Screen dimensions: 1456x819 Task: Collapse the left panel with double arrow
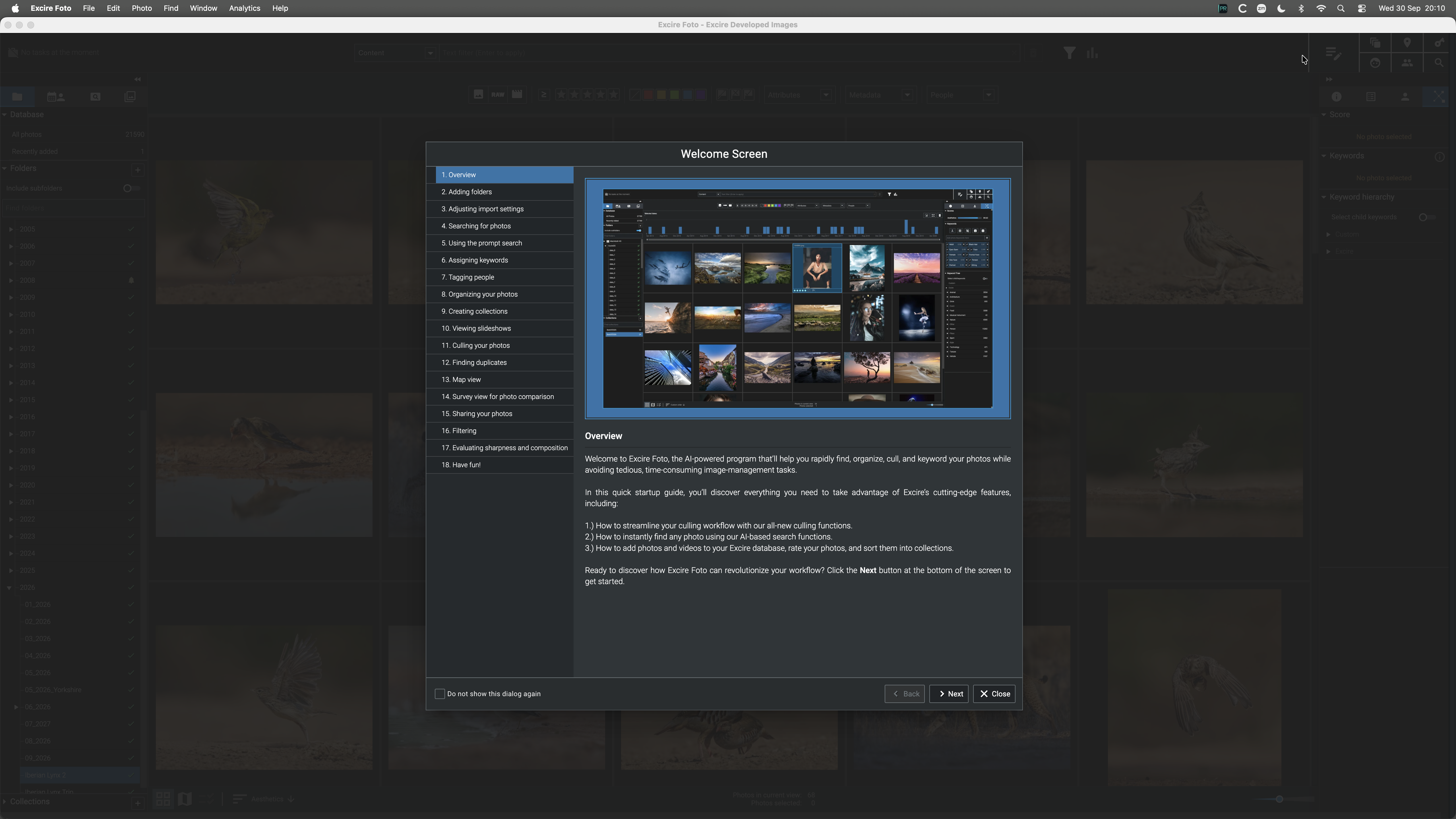(x=137, y=79)
